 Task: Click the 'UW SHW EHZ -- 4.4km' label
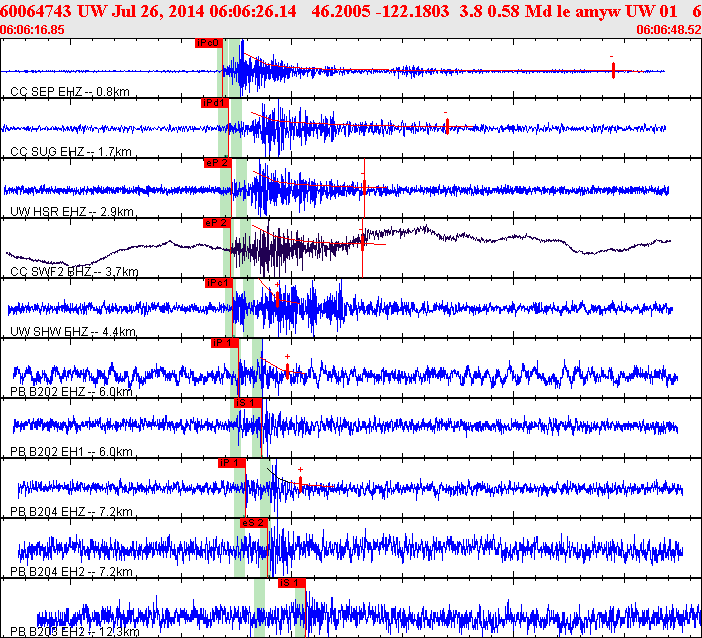[x=73, y=331]
